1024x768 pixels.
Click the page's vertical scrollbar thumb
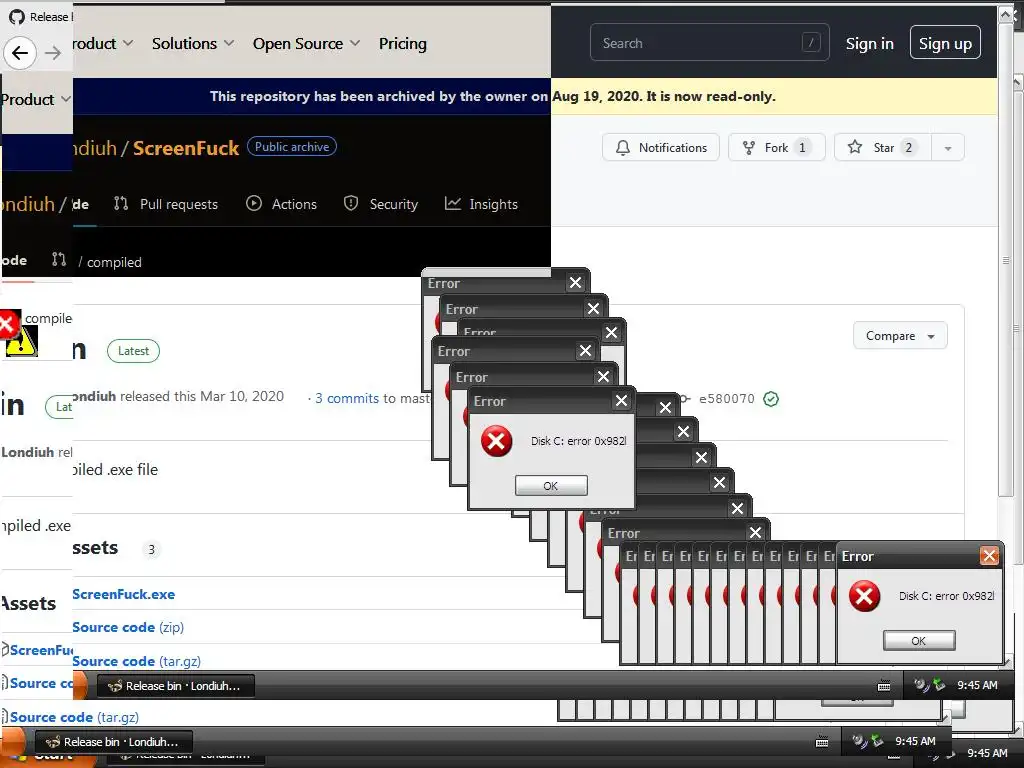[x=1006, y=261]
